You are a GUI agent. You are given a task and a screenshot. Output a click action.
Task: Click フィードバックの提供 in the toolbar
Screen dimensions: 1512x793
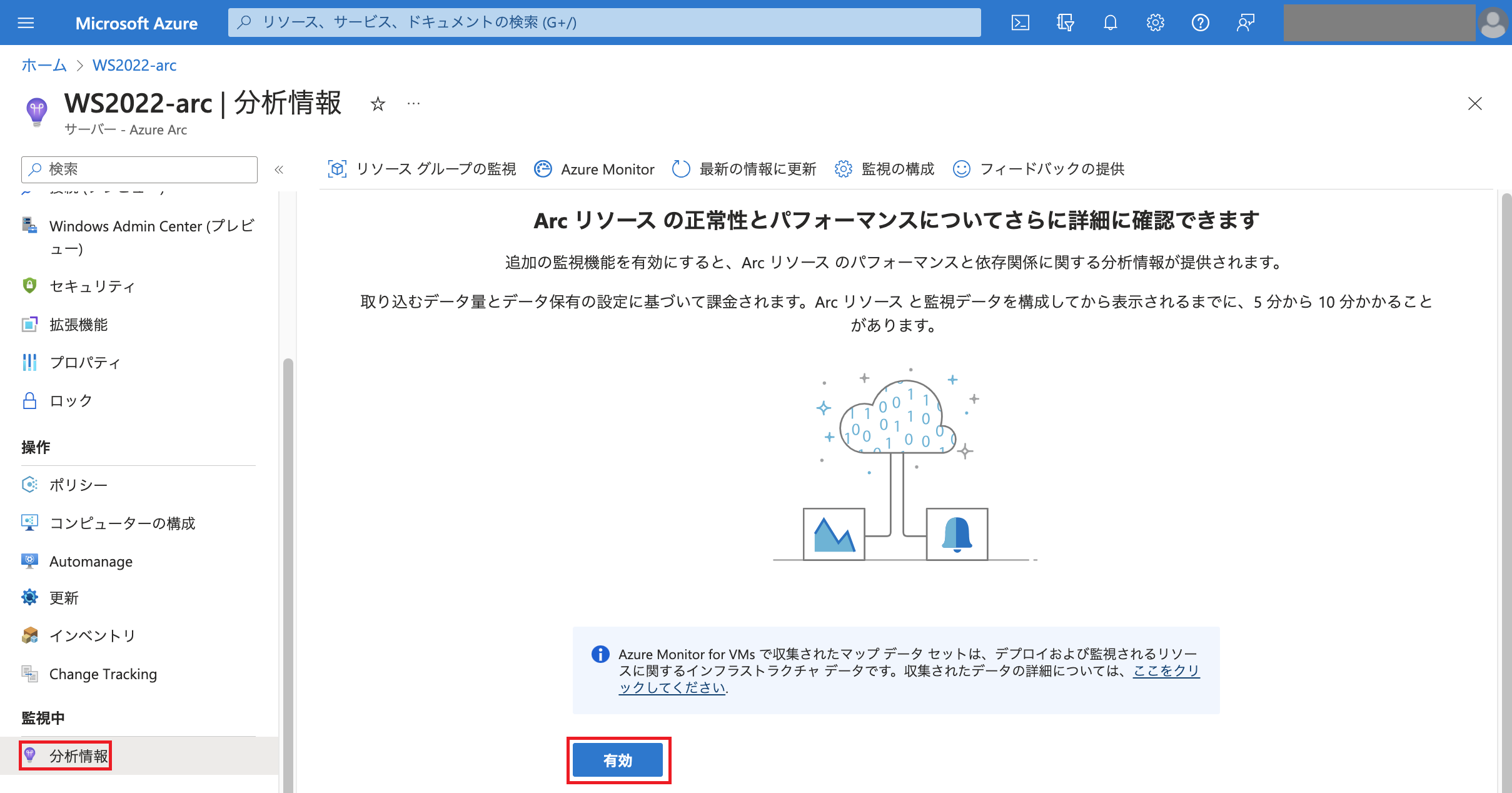(x=1038, y=169)
